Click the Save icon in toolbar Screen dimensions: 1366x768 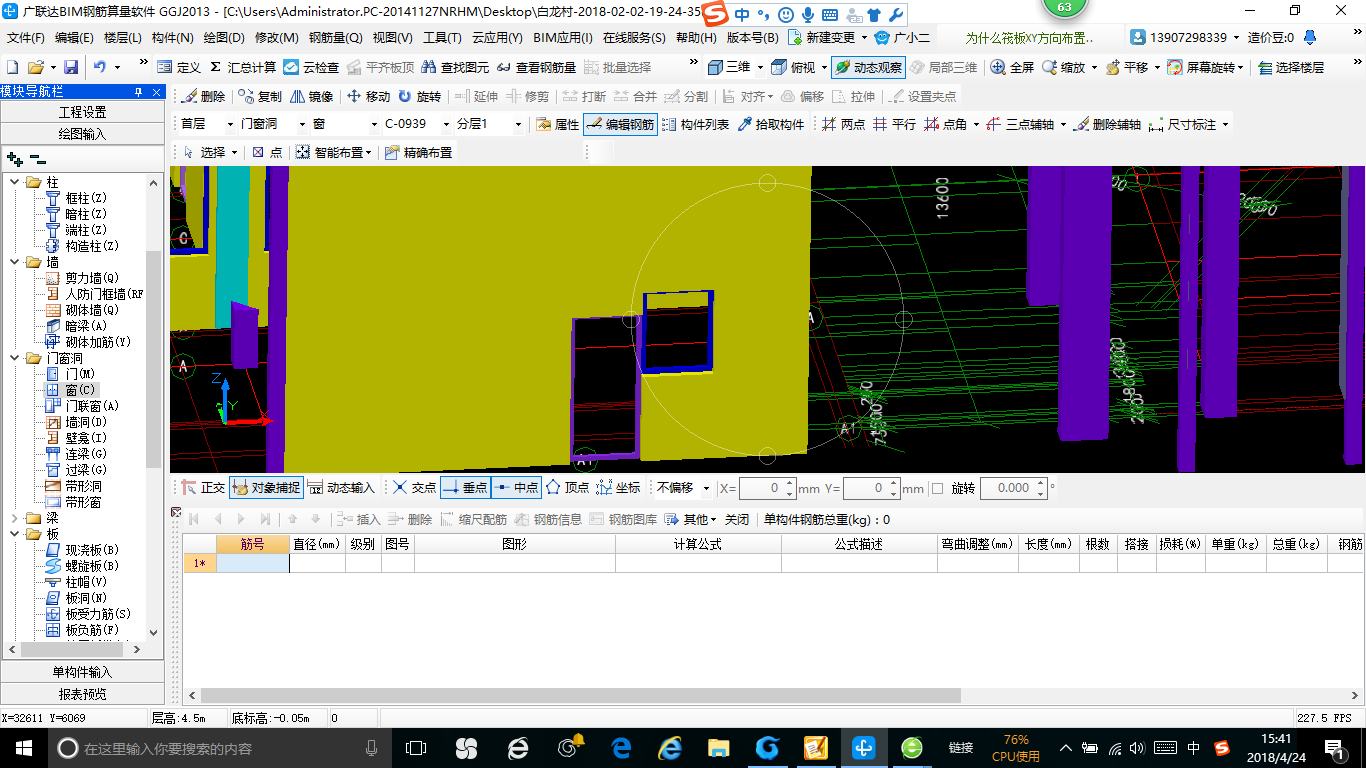pos(71,67)
